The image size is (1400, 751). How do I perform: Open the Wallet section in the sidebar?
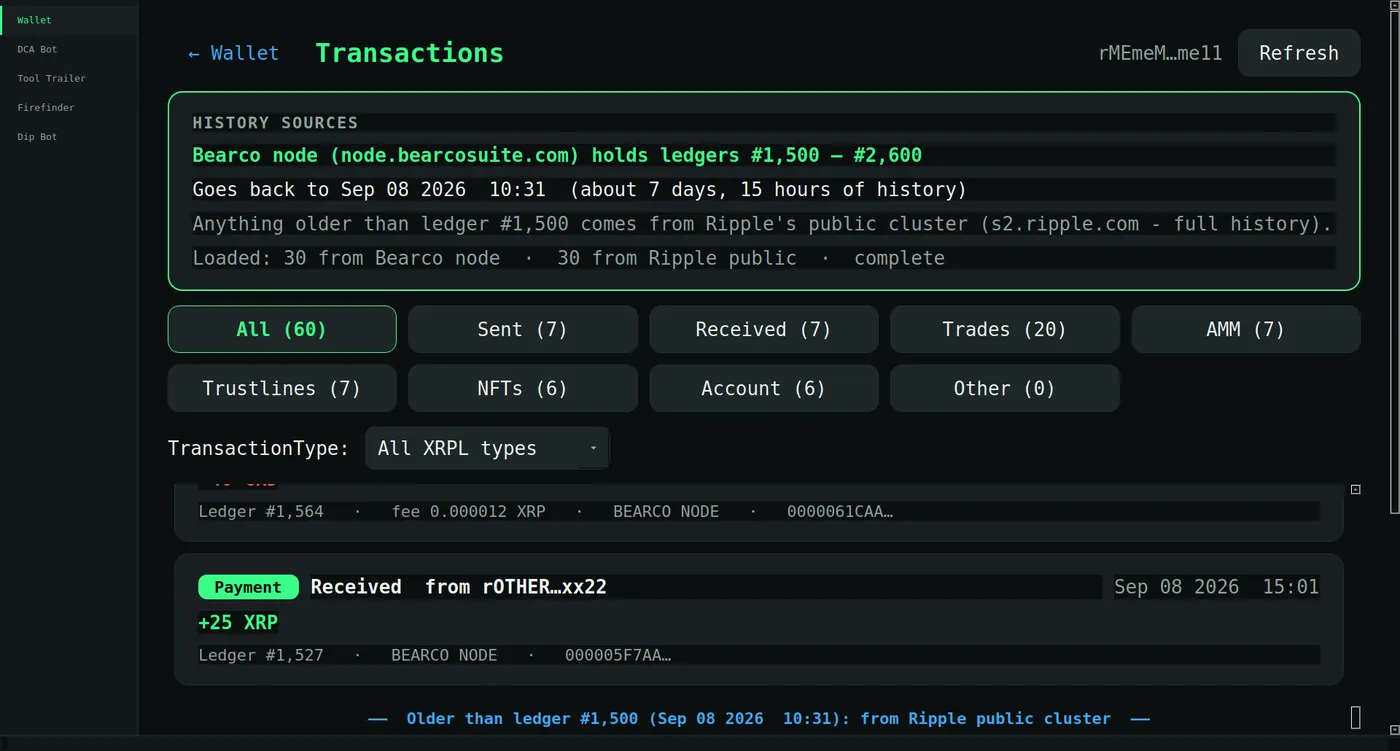[x=69, y=20]
